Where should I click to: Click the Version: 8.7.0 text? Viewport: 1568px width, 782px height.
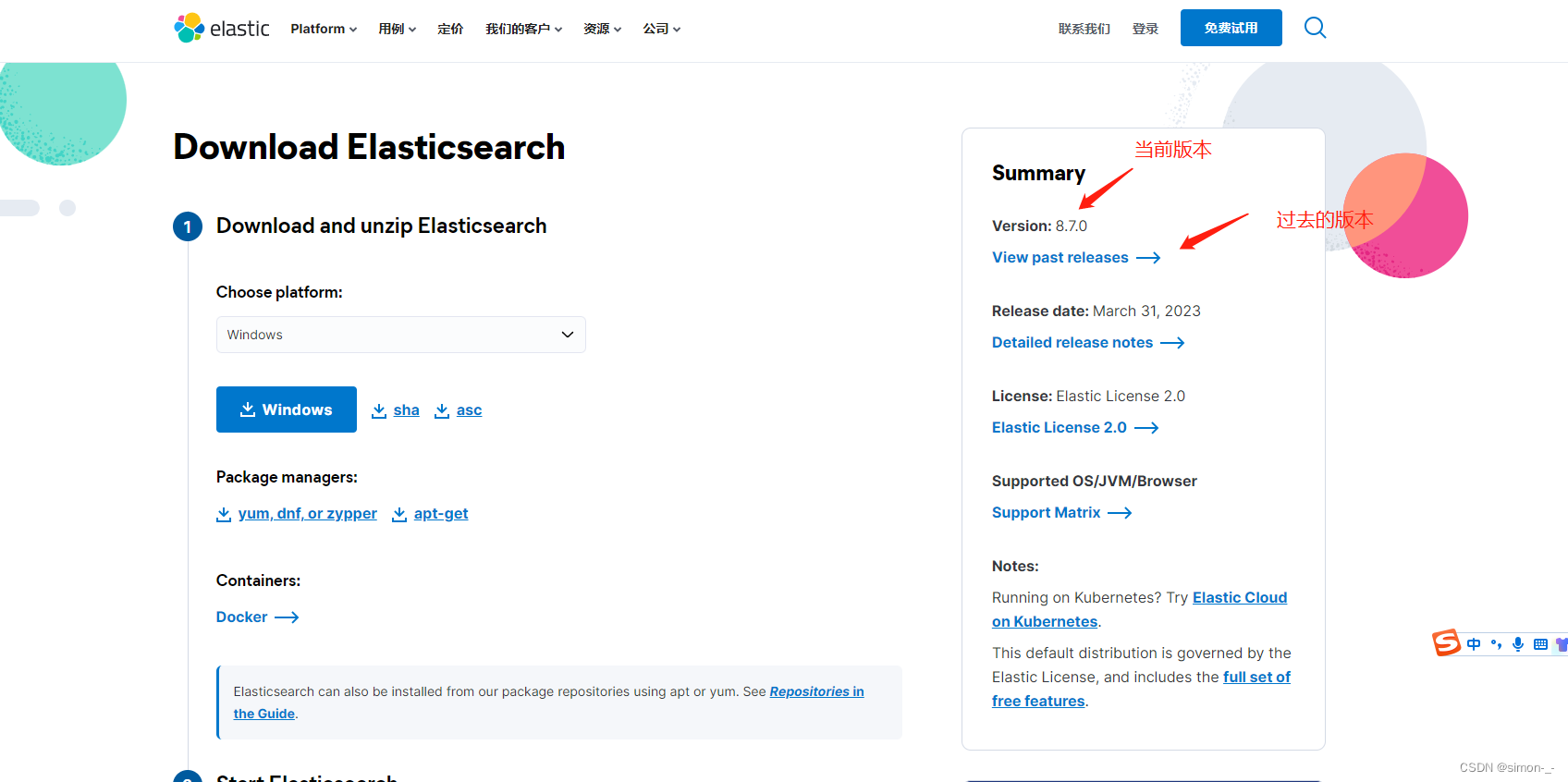(x=1039, y=226)
